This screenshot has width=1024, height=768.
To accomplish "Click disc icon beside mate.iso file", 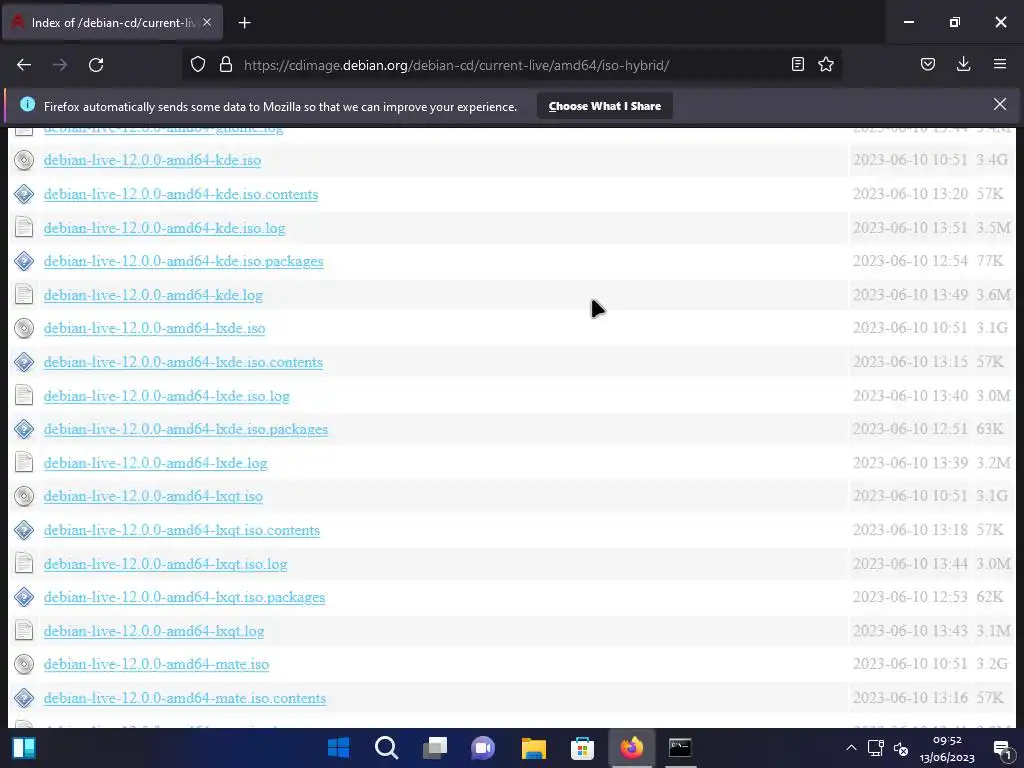I will click(24, 664).
